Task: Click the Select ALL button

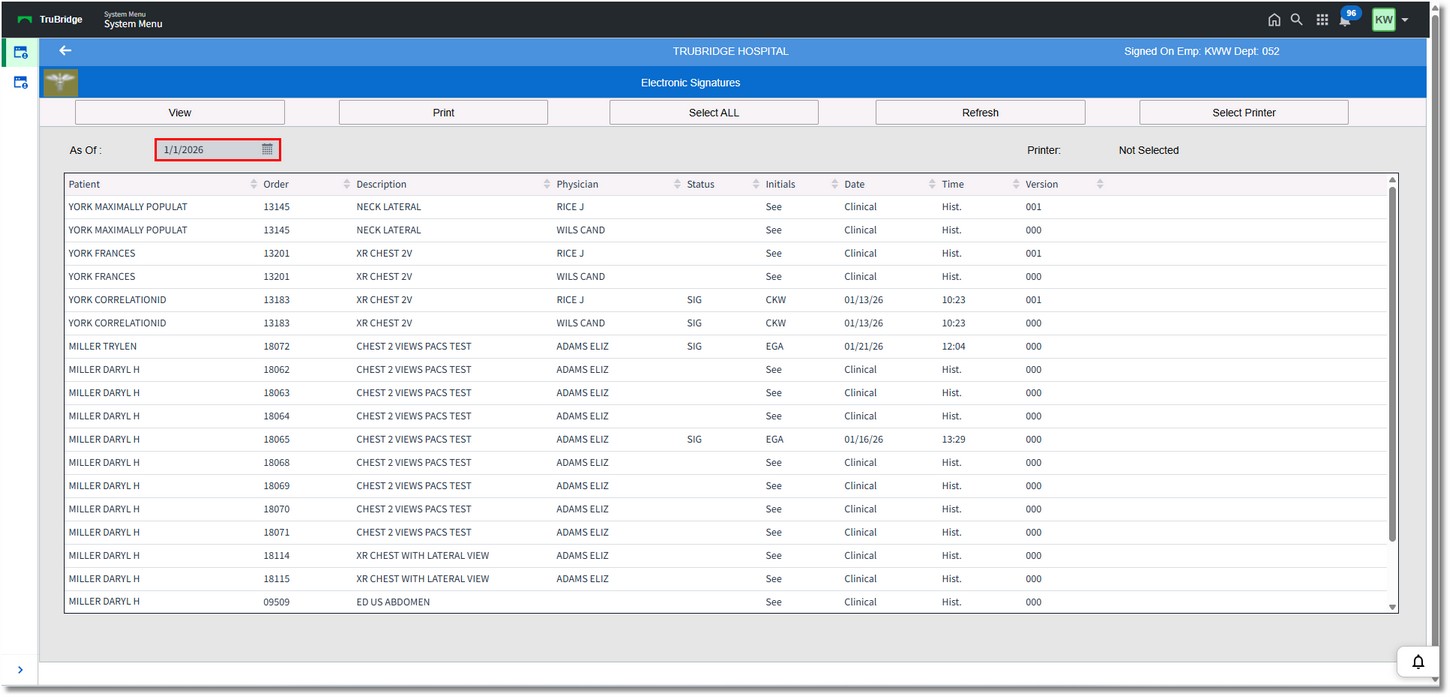Action: tap(714, 111)
